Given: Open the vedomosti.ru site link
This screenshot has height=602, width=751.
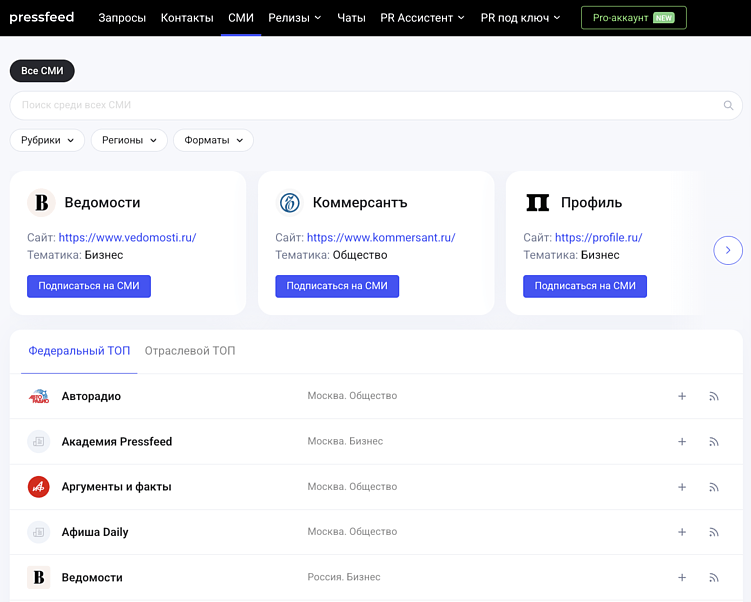Looking at the screenshot, I should tap(127, 238).
